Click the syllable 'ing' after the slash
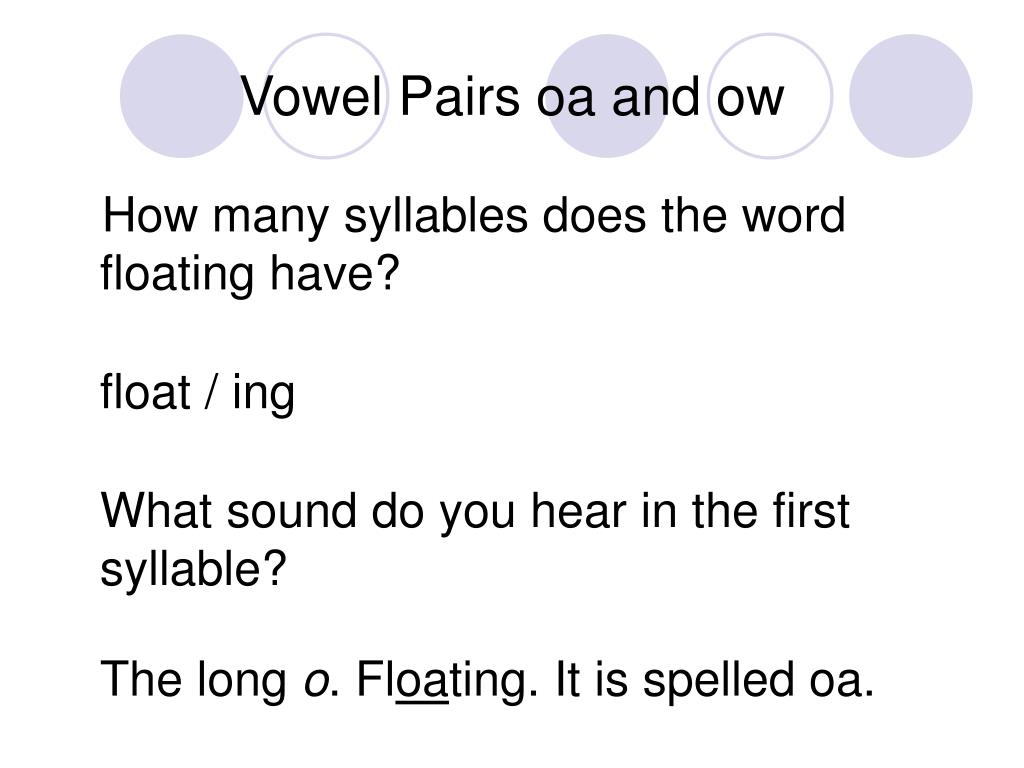Screen dimensions: 1024x768 263,395
